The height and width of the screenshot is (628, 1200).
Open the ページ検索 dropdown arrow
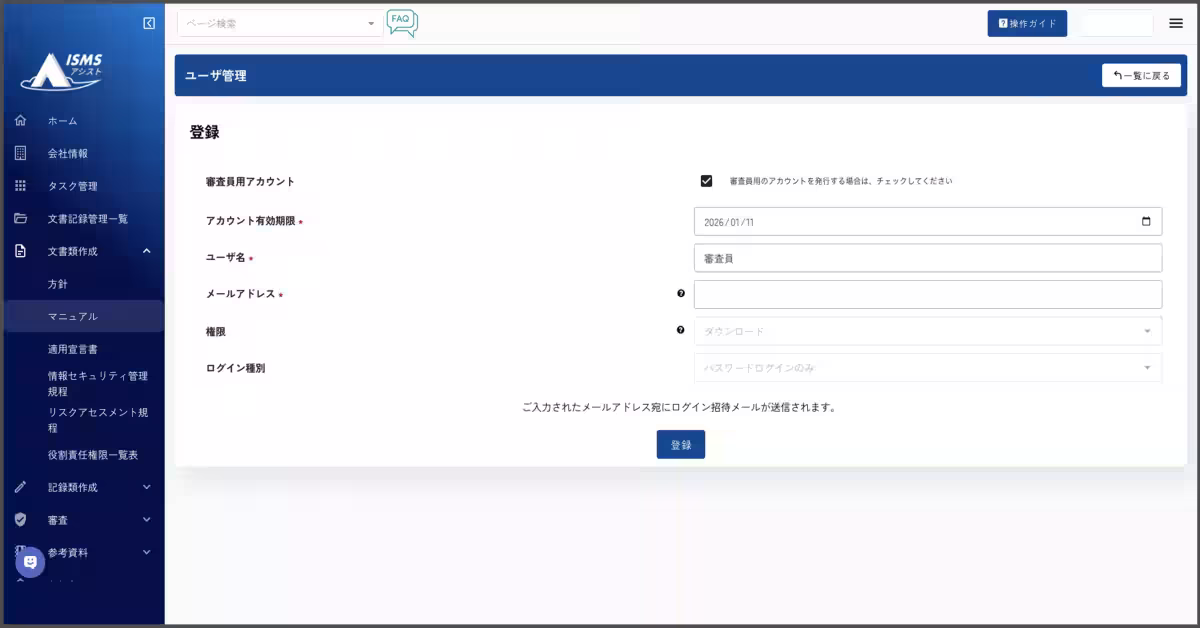pos(370,21)
